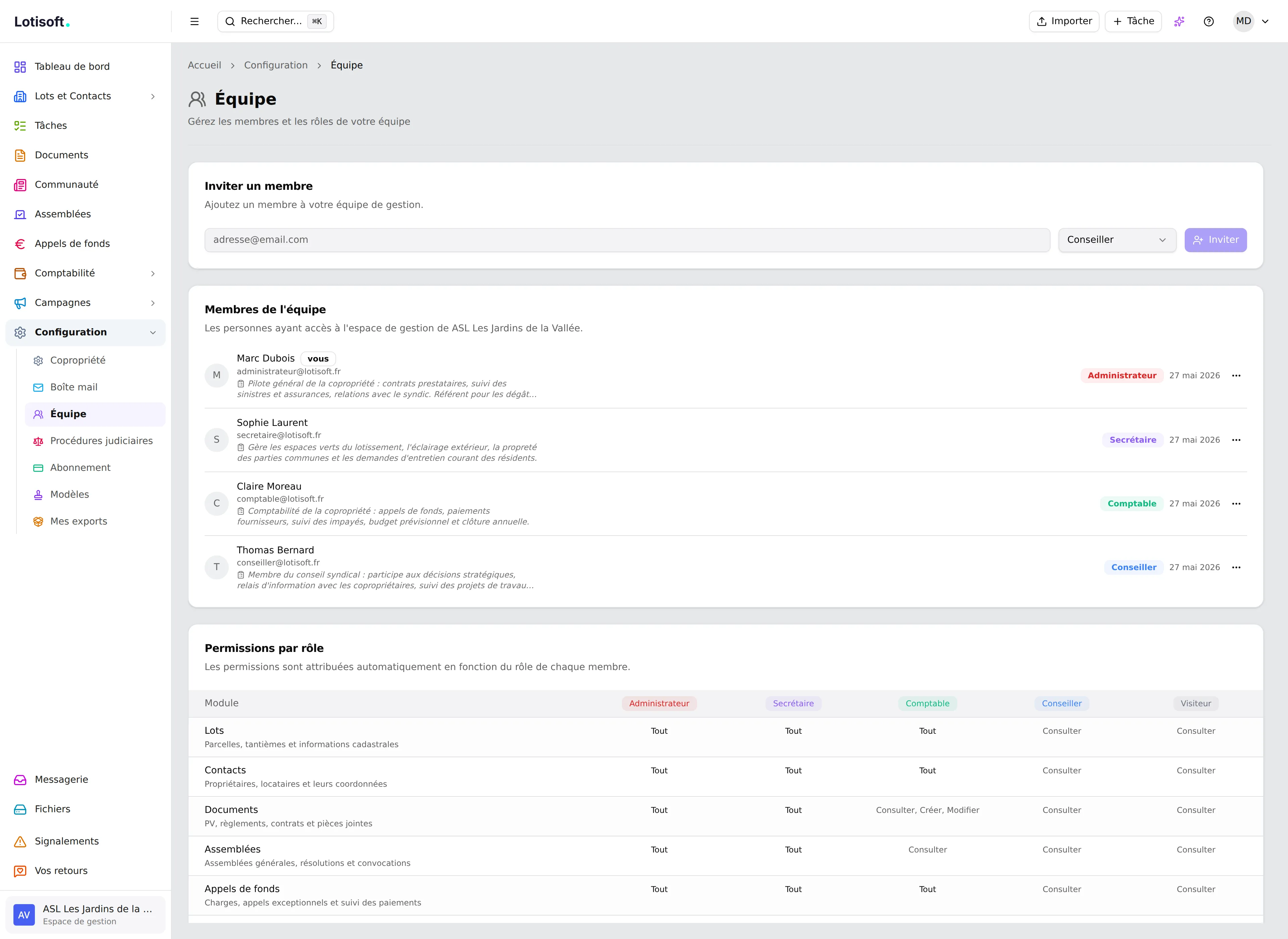1288x939 pixels.
Task: Click the Importer button
Action: [x=1064, y=21]
